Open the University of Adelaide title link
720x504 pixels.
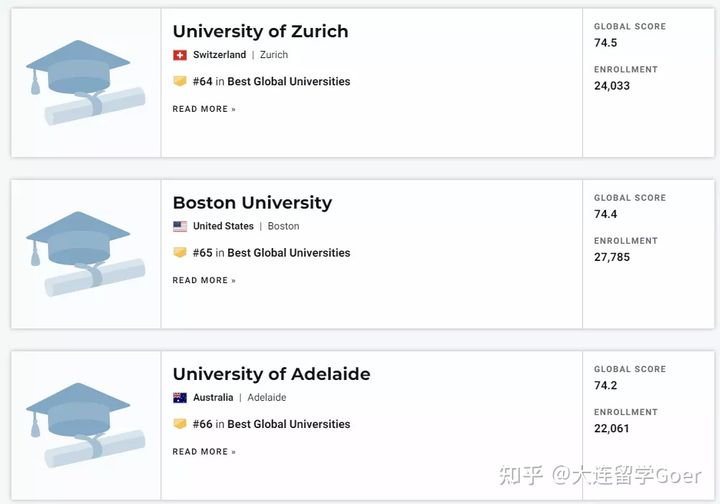point(271,374)
